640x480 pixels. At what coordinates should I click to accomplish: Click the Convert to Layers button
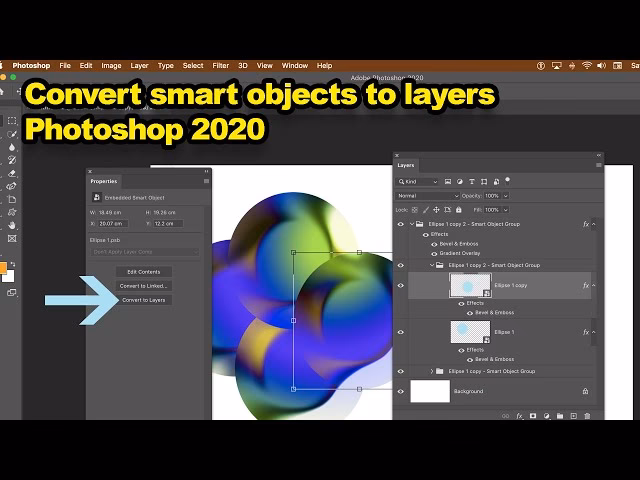[x=144, y=300]
